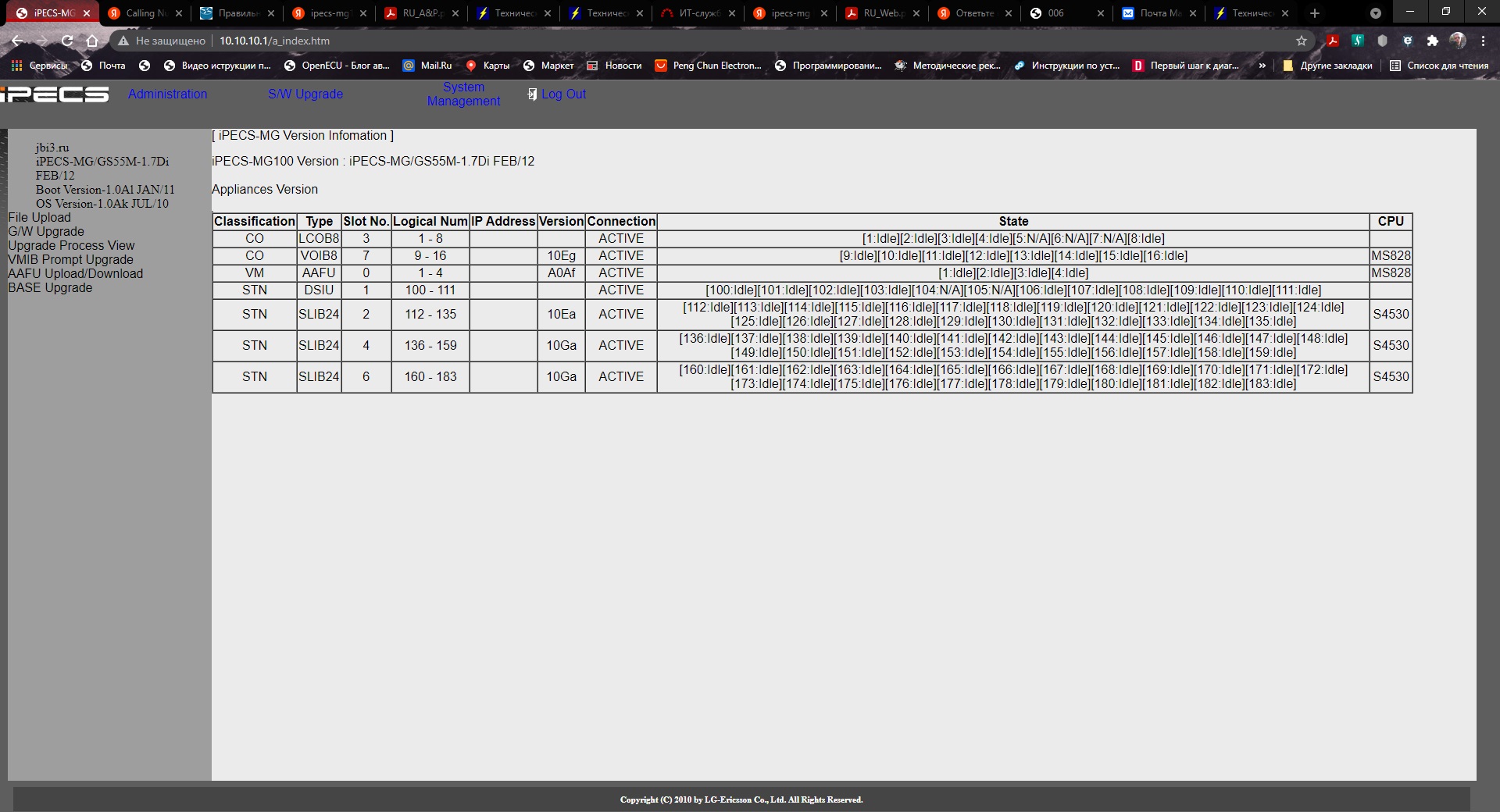Open the Chrome three-dot menu
This screenshot has width=1500, height=812.
tap(1483, 41)
